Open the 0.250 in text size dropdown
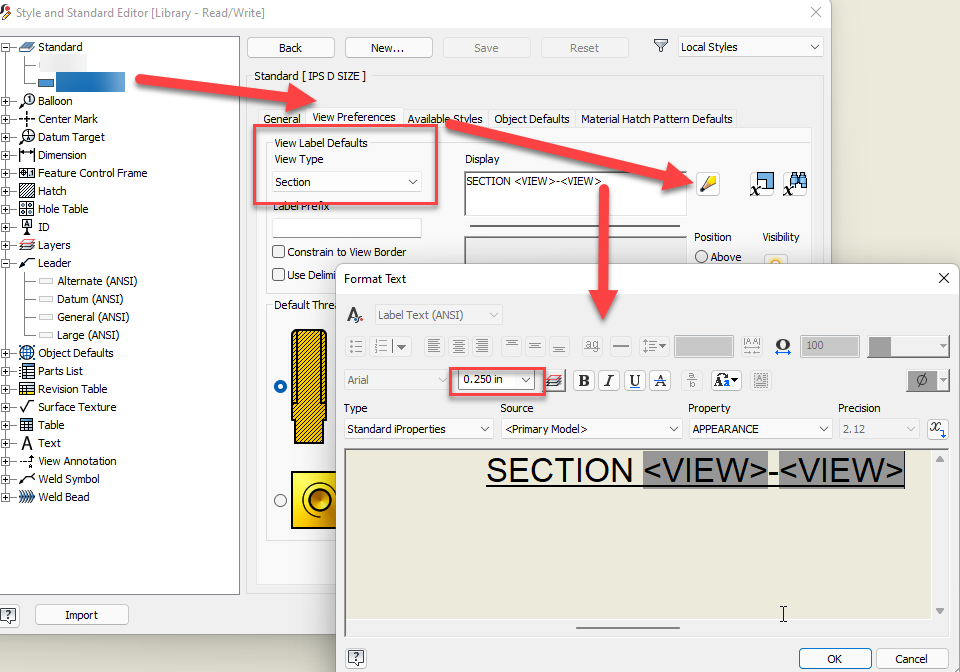This screenshot has width=960, height=672. pyautogui.click(x=496, y=379)
